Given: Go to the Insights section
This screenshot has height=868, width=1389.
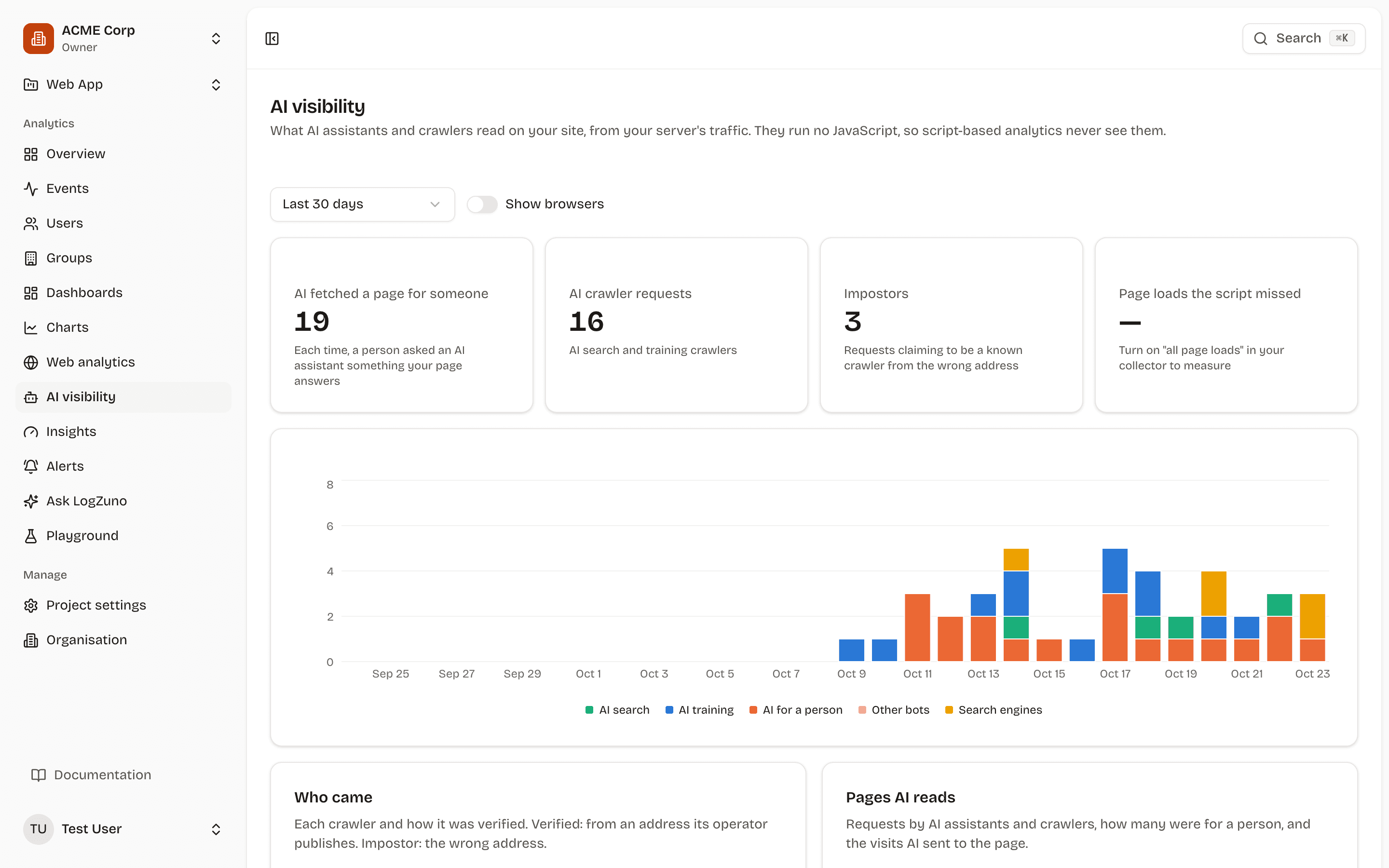Looking at the screenshot, I should pos(123,432).
